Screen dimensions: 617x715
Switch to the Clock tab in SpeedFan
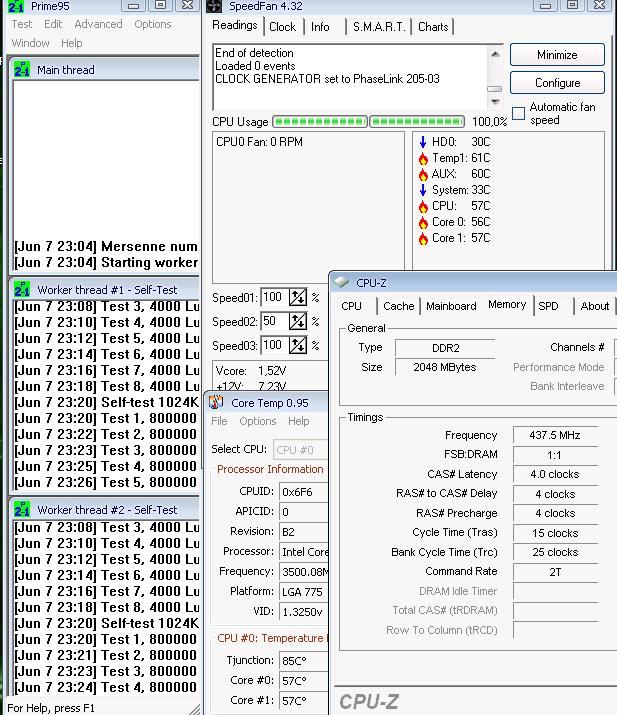283,27
